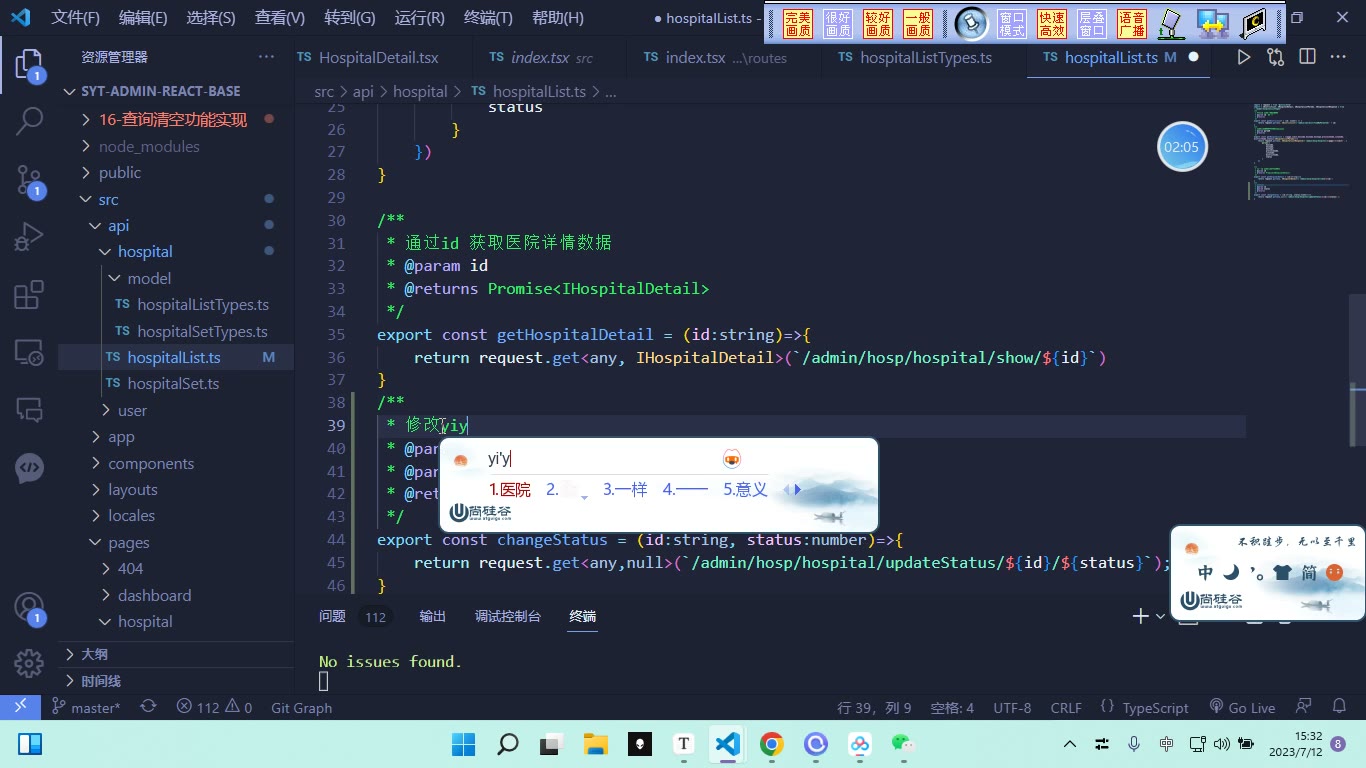The width and height of the screenshot is (1366, 768).
Task: Open File Explorer from the taskbar
Action: click(x=596, y=744)
